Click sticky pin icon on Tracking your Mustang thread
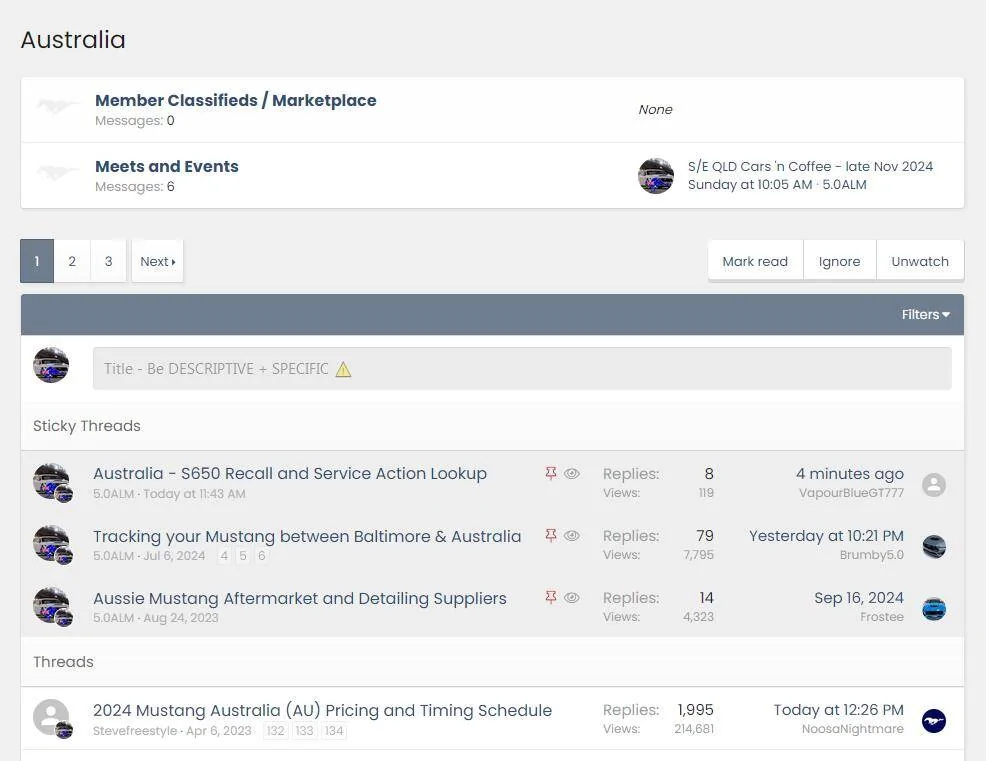Viewport: 986px width, 761px height. (x=551, y=535)
